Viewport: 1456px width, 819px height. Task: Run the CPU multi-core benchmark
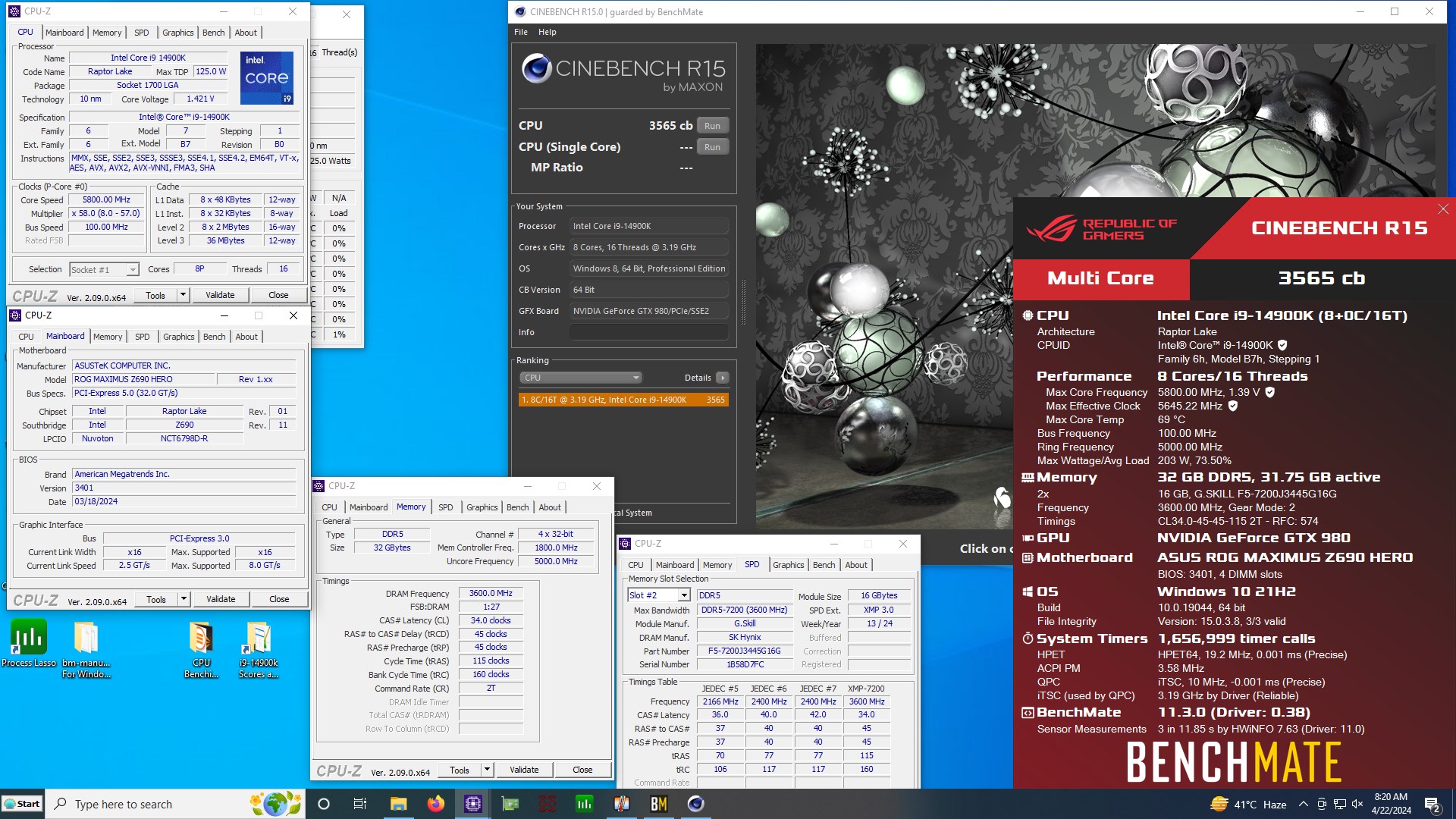pyautogui.click(x=712, y=126)
